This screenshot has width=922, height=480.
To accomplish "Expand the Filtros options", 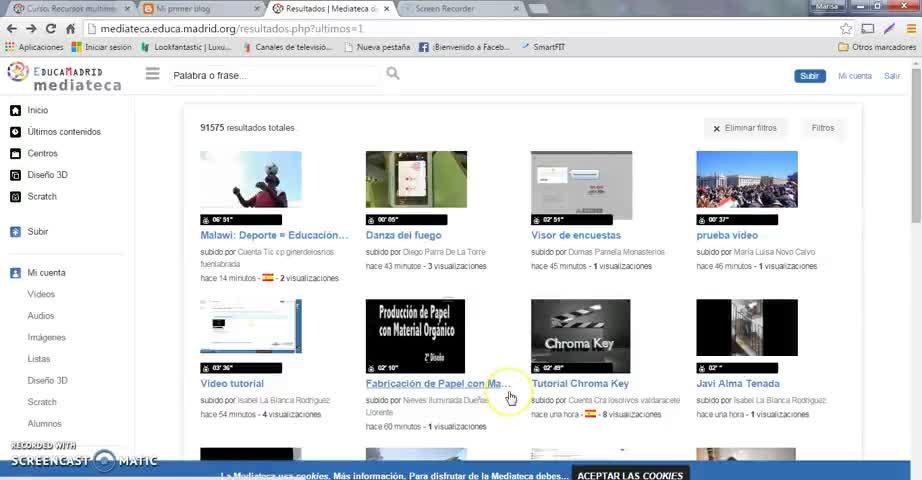I will coord(823,128).
